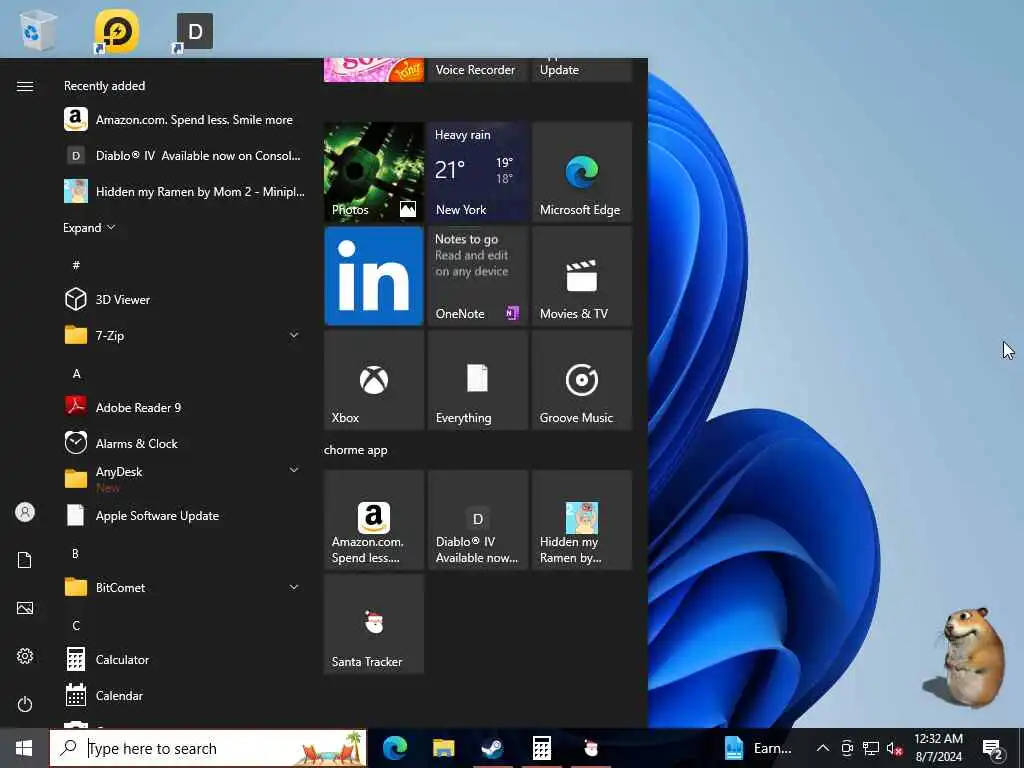Screen dimensions: 1024x768
Task: Open the yellow lightning desktop shortcut
Action: 116,31
